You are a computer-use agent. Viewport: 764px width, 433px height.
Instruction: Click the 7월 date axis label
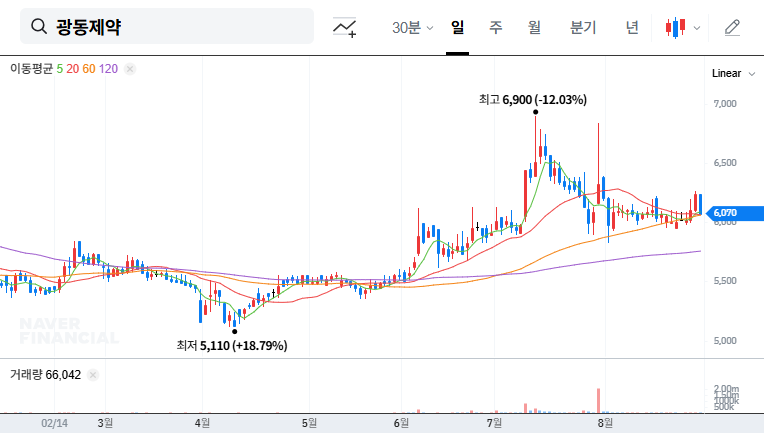(494, 423)
